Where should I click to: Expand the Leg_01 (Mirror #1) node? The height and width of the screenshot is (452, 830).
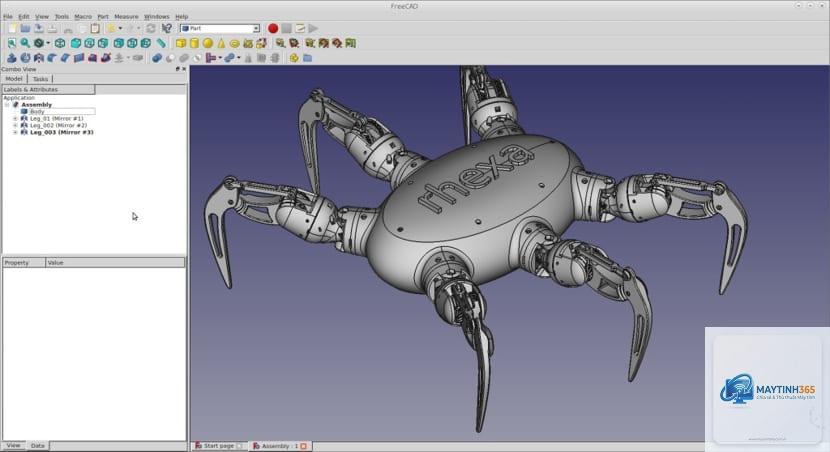pyautogui.click(x=15, y=119)
